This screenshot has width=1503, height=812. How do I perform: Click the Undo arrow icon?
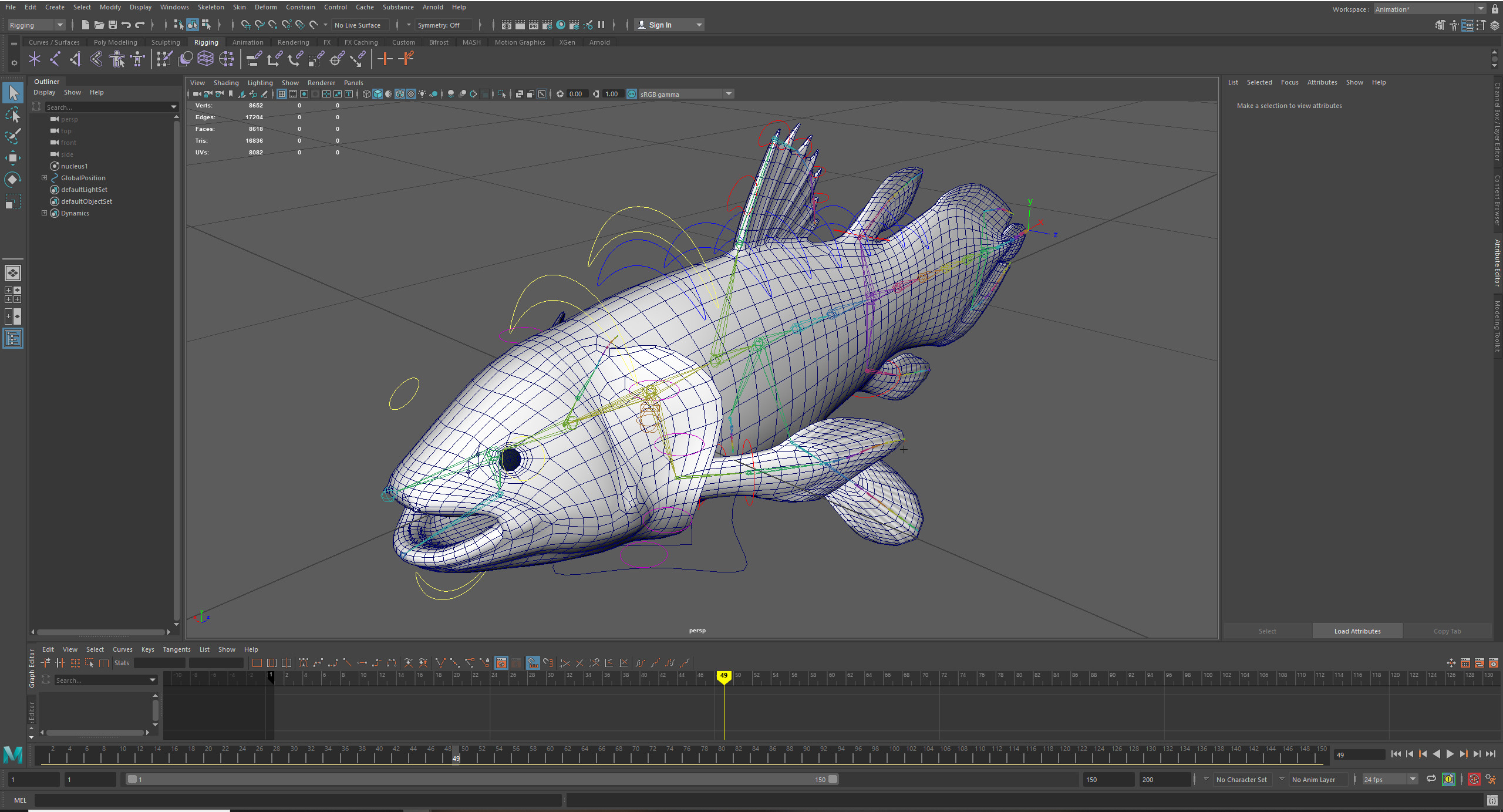tap(126, 25)
